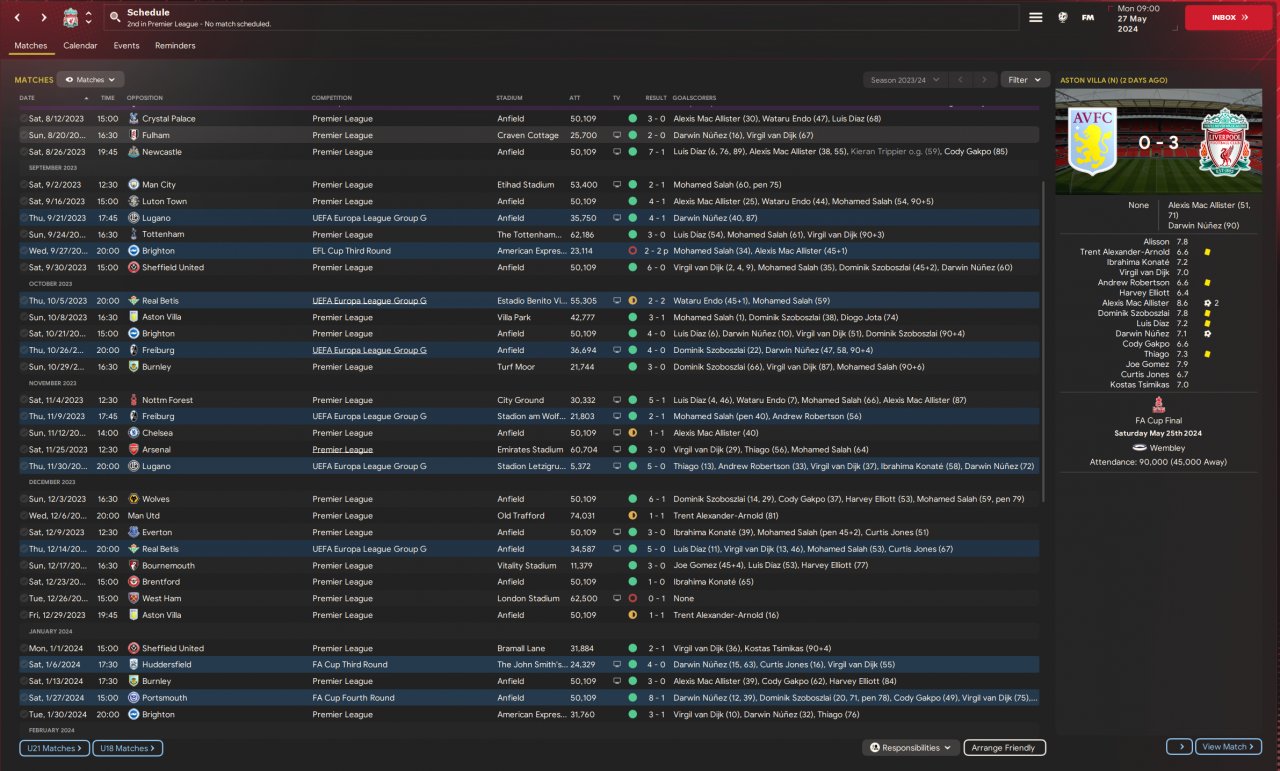
Task: Click the Chelsea club badge
Action: tap(133, 433)
